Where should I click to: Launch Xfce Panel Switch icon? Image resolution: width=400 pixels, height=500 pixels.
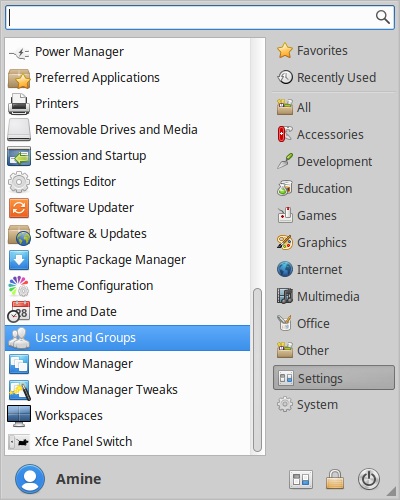coord(19,442)
